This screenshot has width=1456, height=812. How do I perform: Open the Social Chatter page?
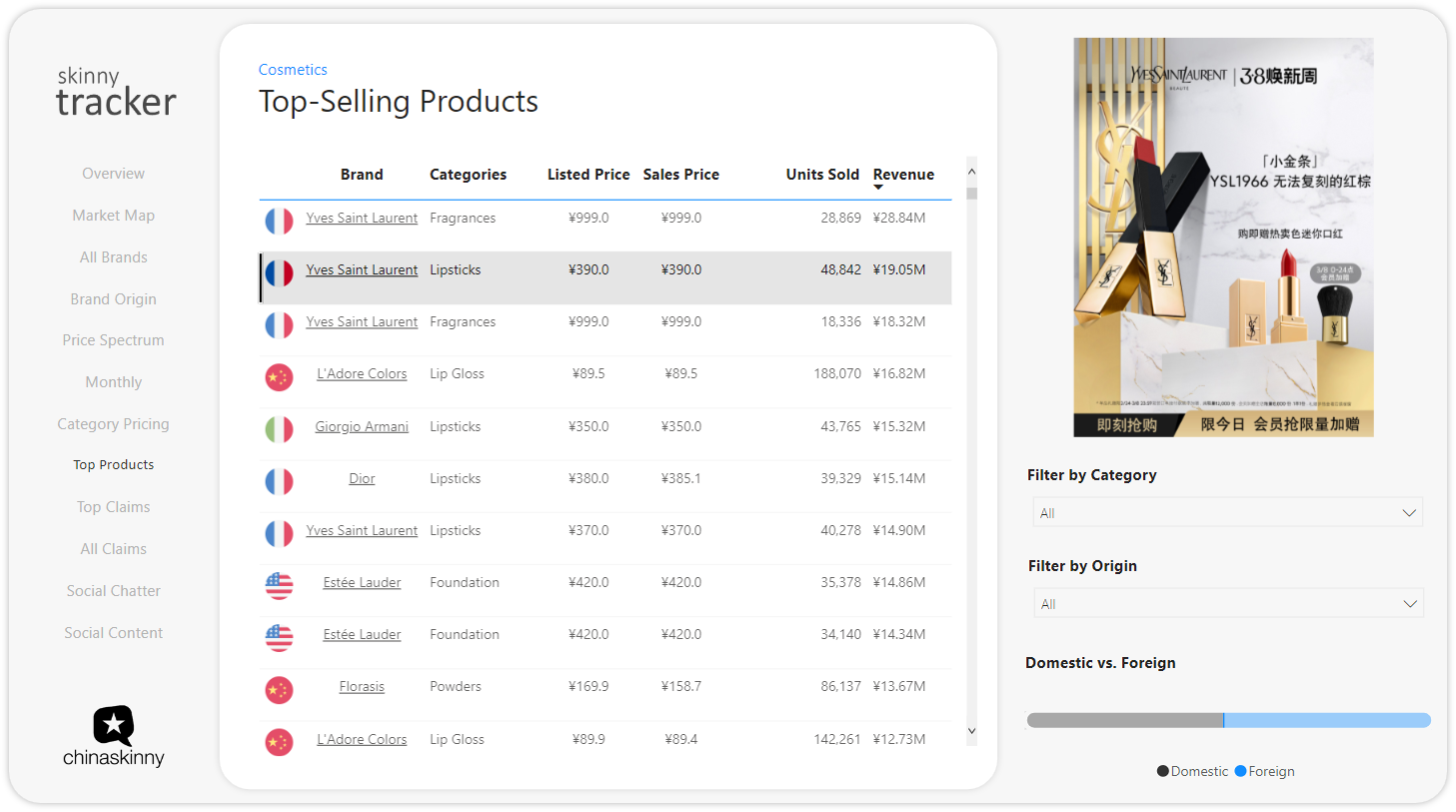click(x=113, y=591)
